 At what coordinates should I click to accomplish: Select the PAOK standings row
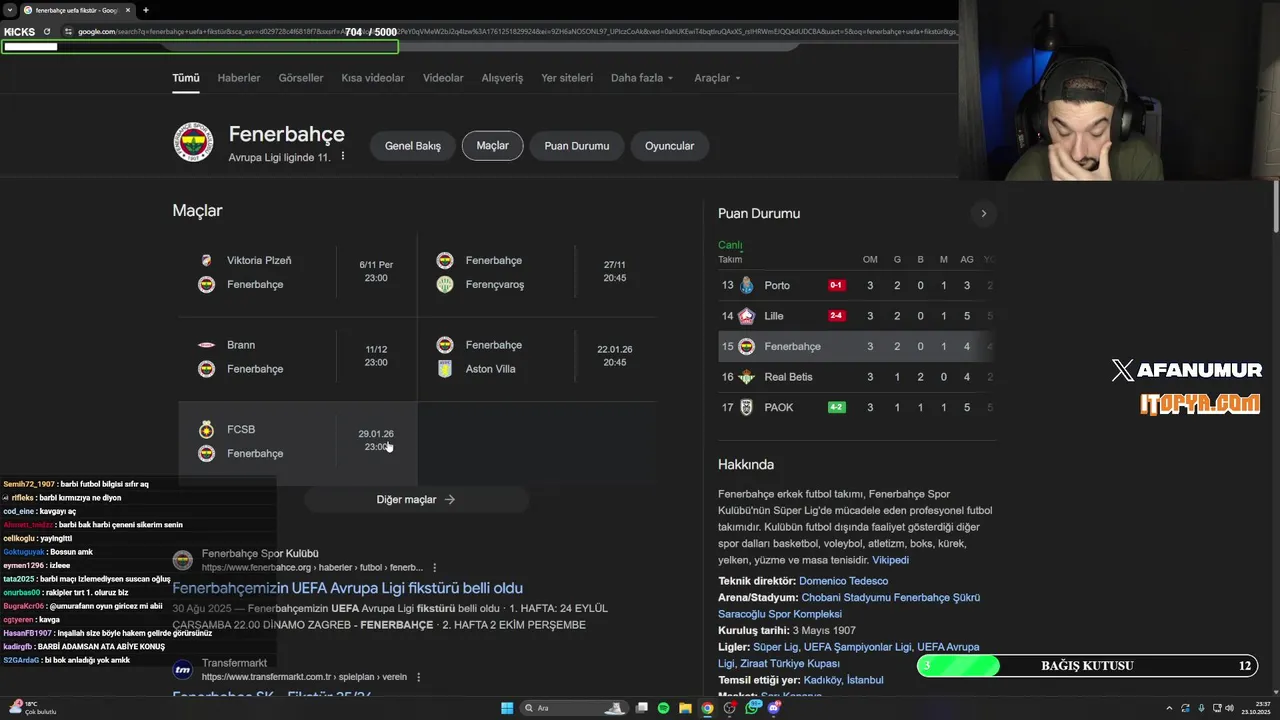click(857, 407)
